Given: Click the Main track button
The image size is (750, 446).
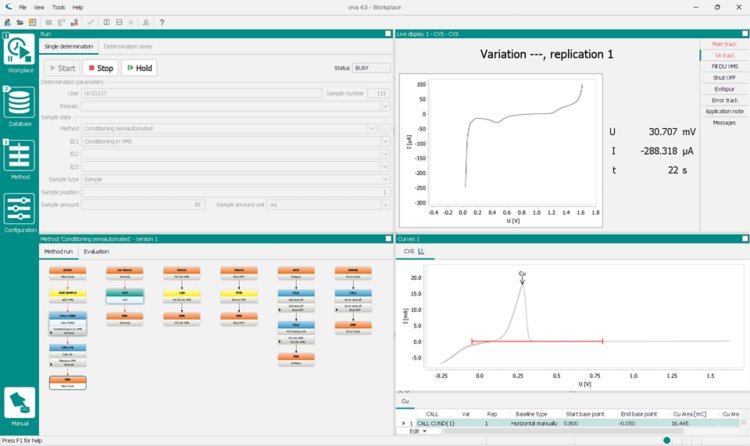Looking at the screenshot, I should point(724,44).
